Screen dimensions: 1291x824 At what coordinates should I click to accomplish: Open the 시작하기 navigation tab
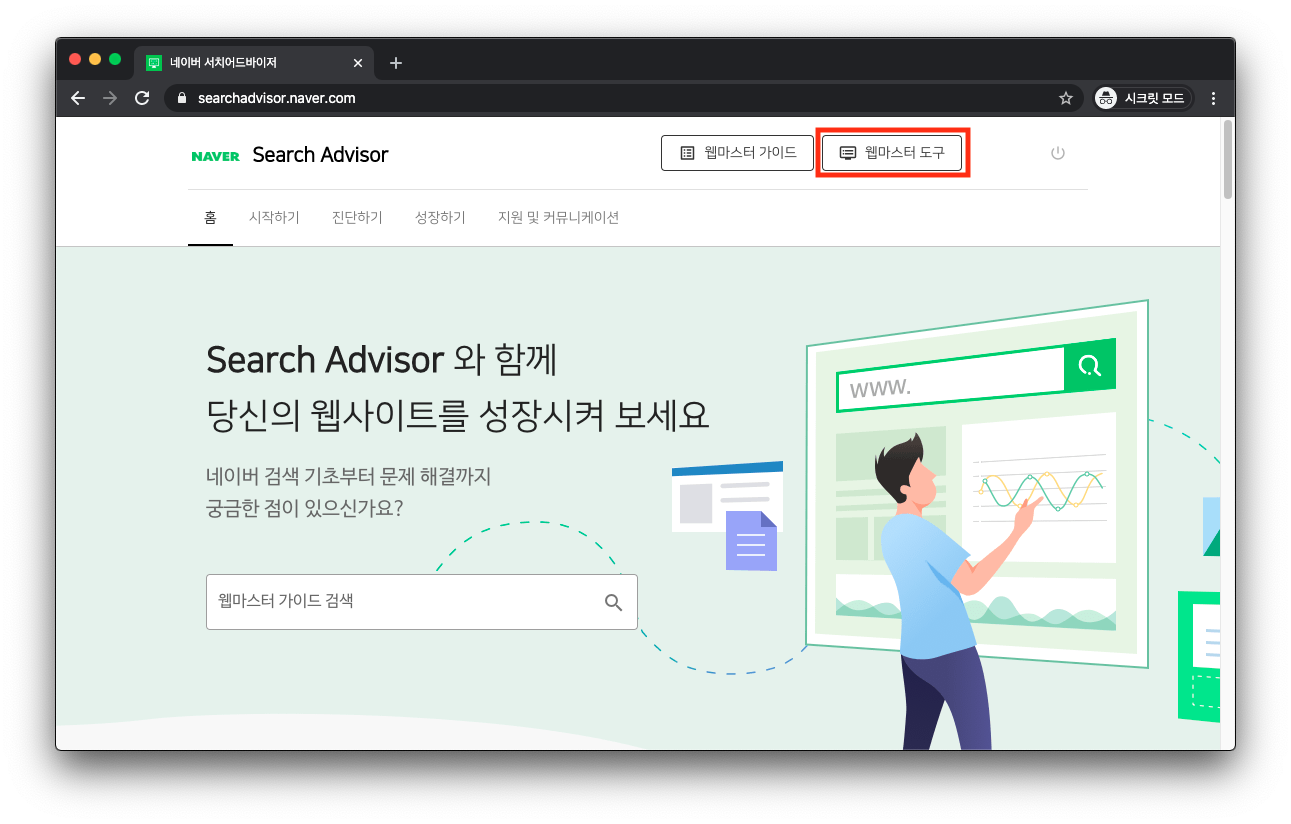click(274, 217)
